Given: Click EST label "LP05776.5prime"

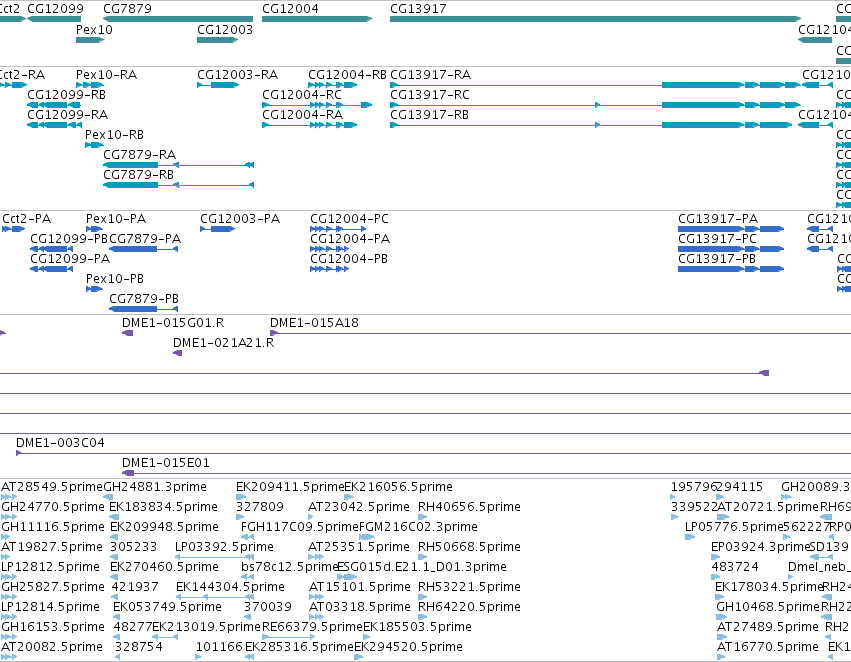Looking at the screenshot, I should (734, 527).
